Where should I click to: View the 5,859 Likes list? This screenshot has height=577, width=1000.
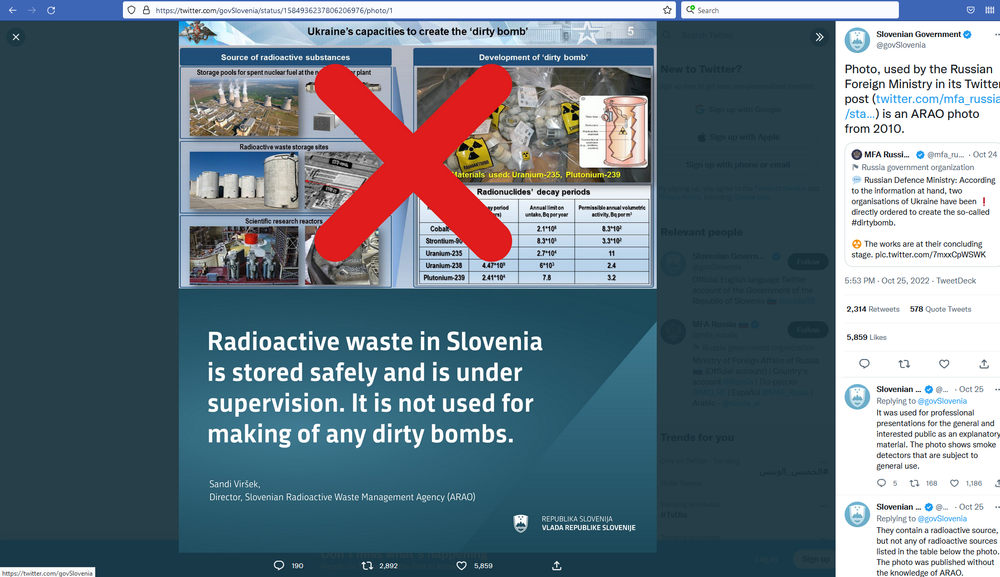pyautogui.click(x=866, y=337)
